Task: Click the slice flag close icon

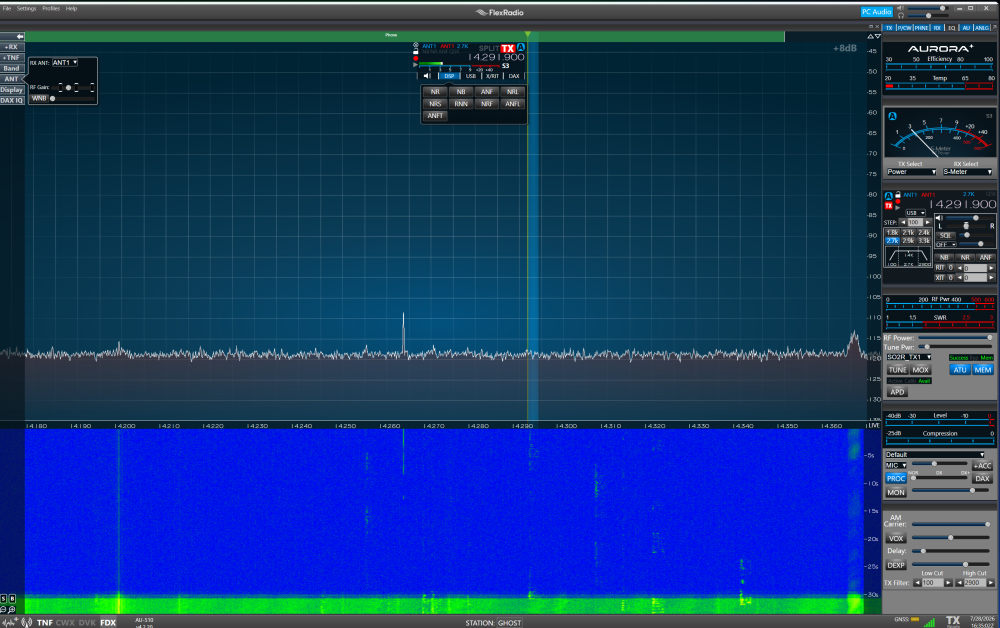Action: (x=416, y=45)
